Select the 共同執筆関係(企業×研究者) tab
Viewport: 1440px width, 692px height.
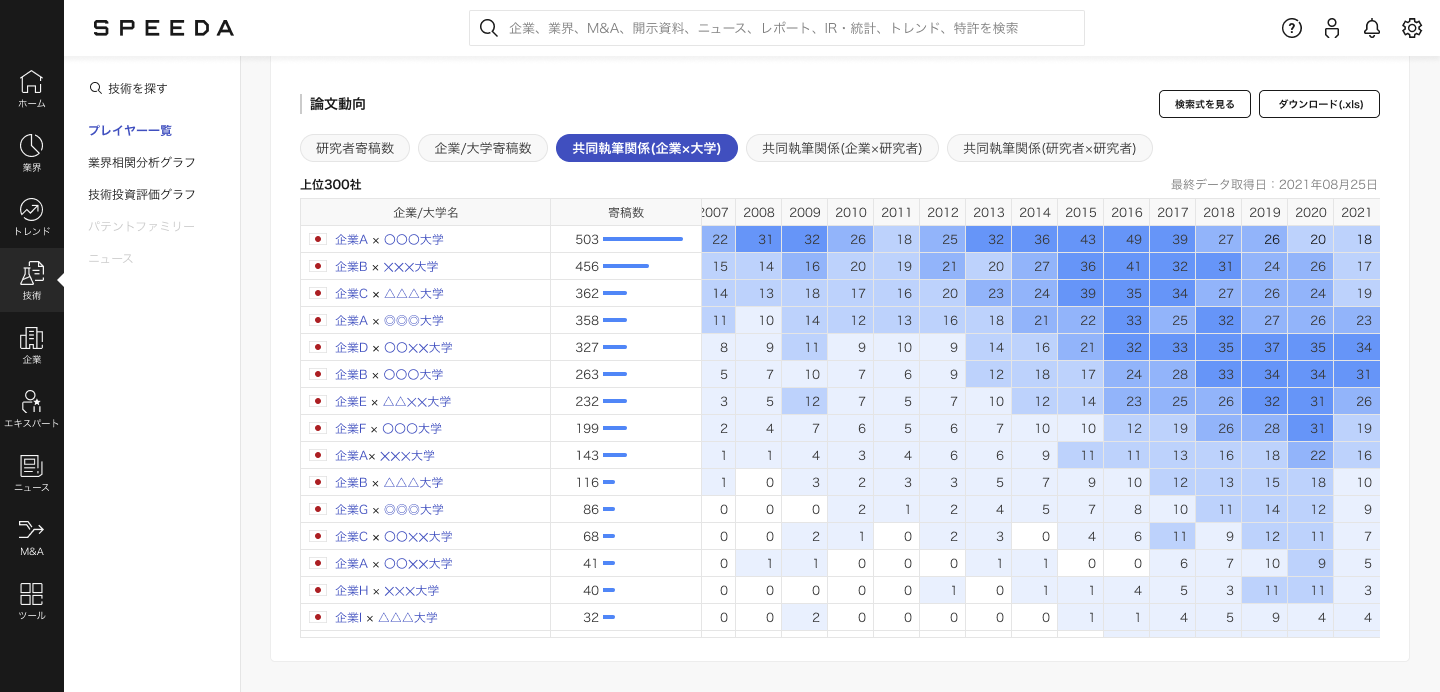(842, 148)
